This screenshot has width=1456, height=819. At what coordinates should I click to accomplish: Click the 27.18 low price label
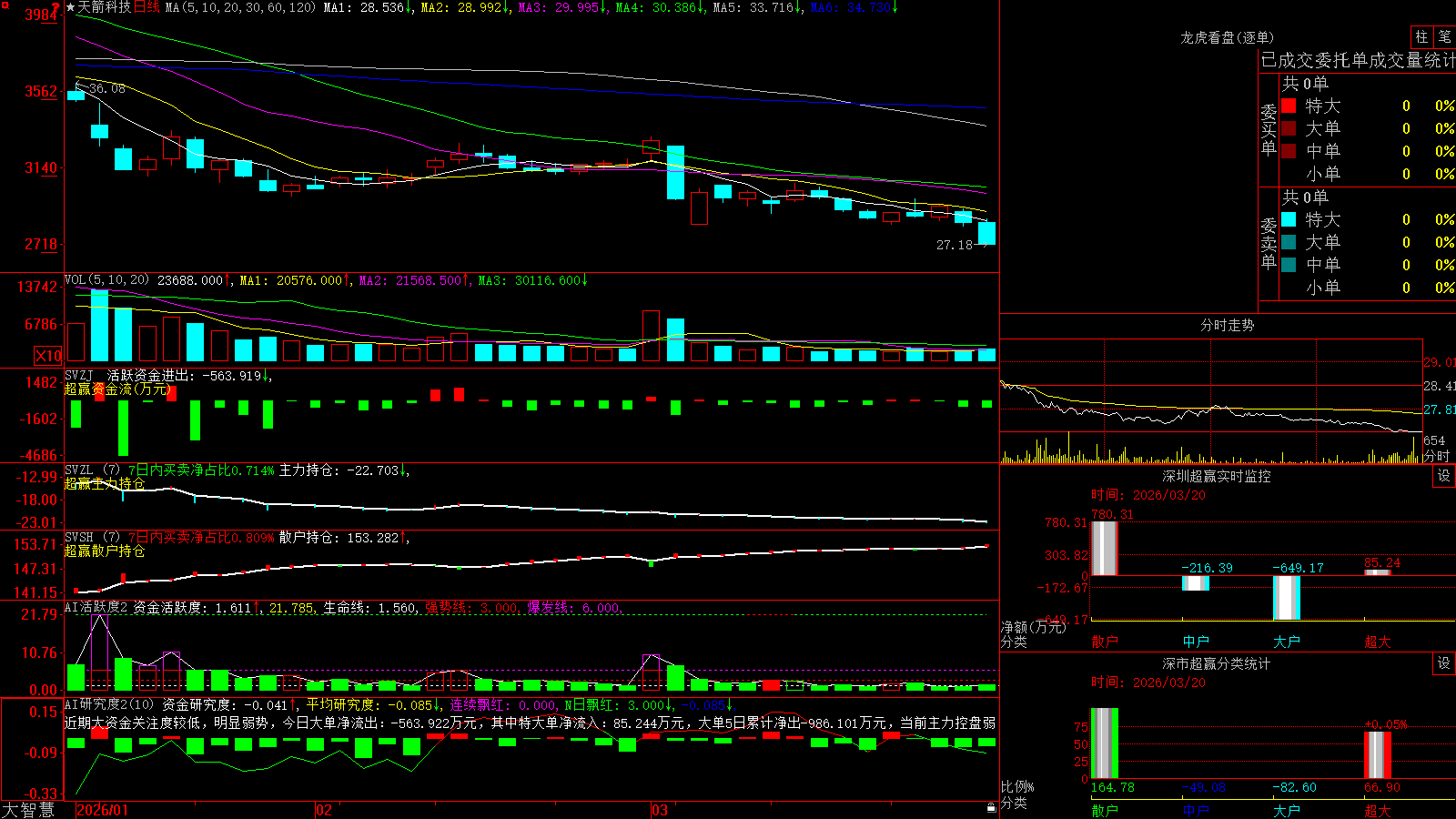[x=955, y=245]
